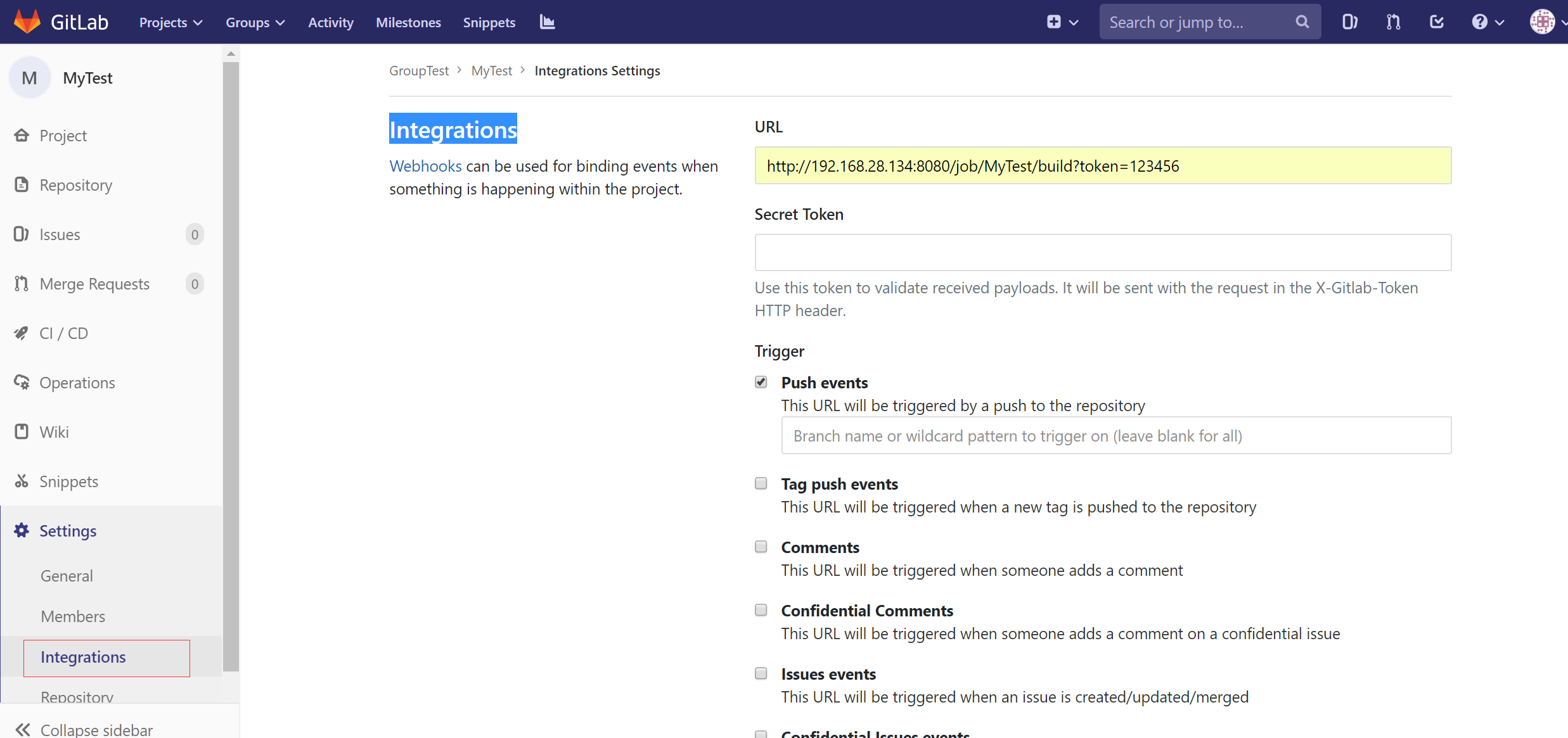Click the help question mark icon
Viewport: 1568px width, 738px height.
(1479, 22)
